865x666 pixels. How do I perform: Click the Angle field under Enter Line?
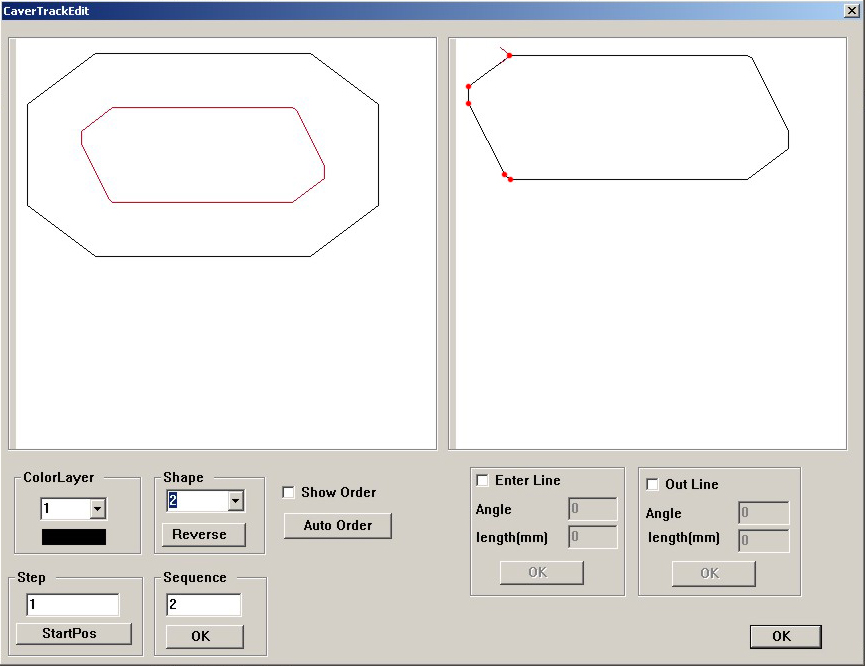[x=593, y=509]
